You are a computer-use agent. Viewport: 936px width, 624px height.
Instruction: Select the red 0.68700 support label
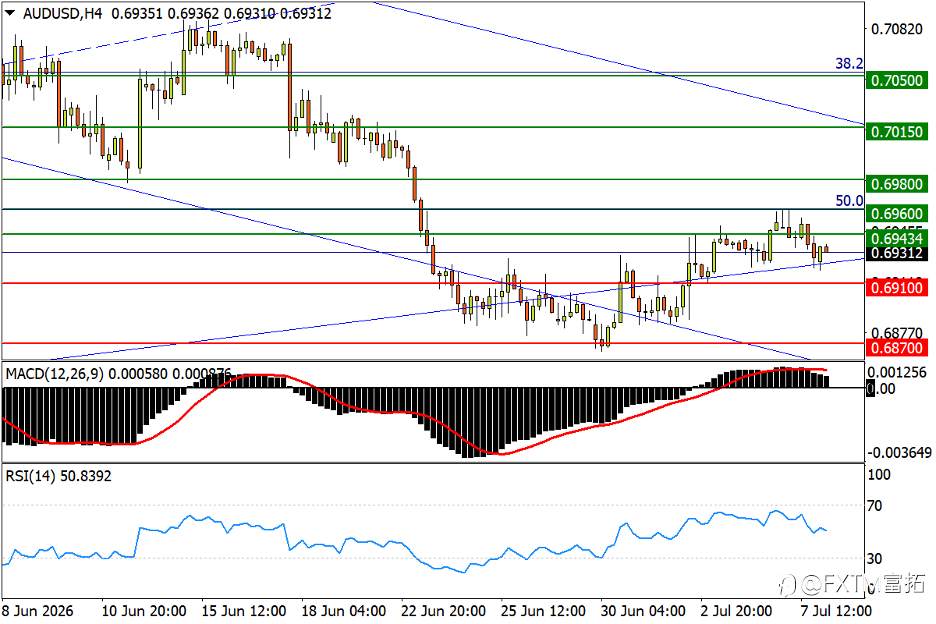(896, 348)
